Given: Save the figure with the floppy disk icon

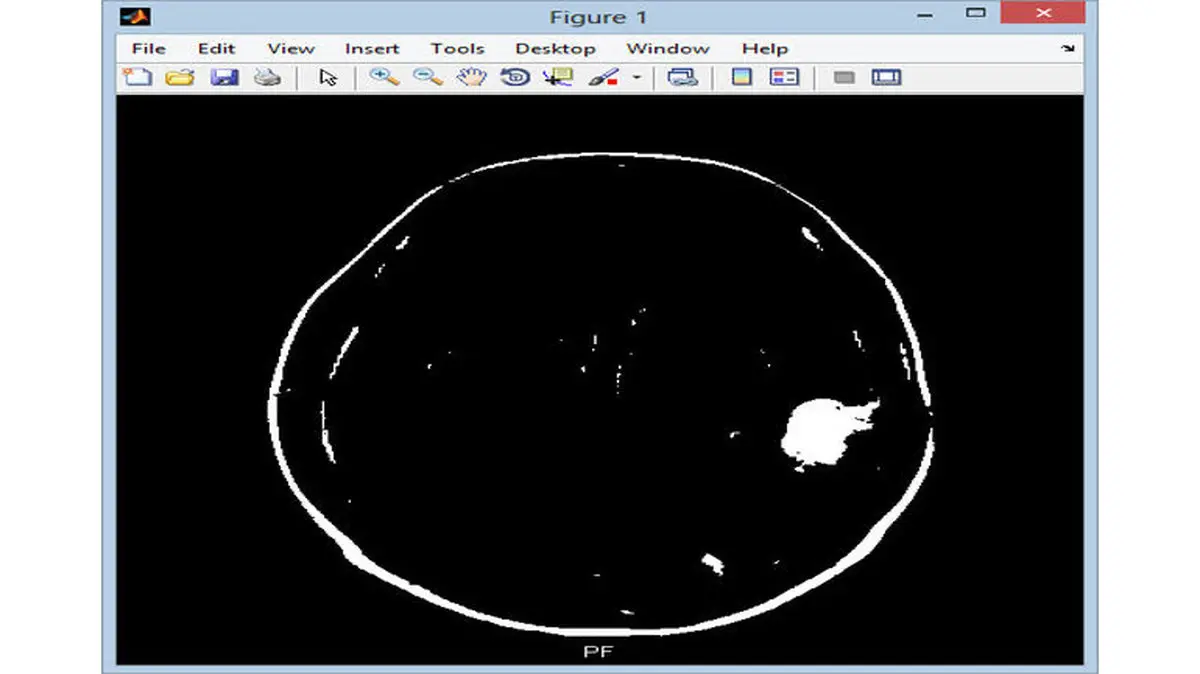Looking at the screenshot, I should click(224, 77).
